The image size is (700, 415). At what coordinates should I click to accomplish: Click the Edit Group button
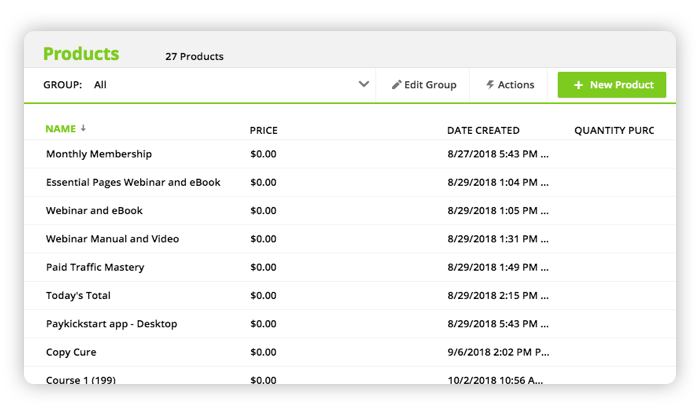click(x=424, y=85)
